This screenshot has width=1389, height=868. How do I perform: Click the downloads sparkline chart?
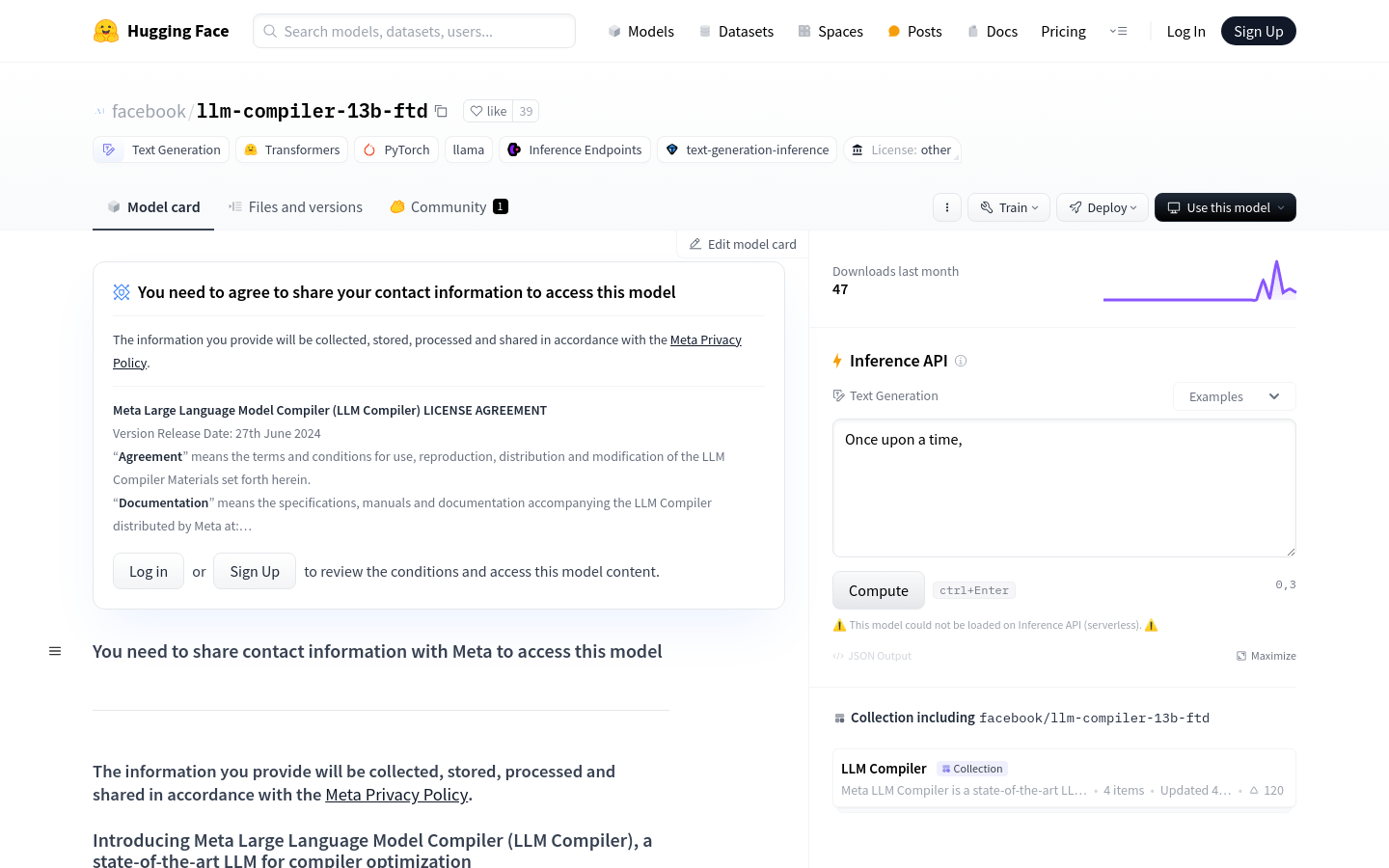pos(1199,281)
